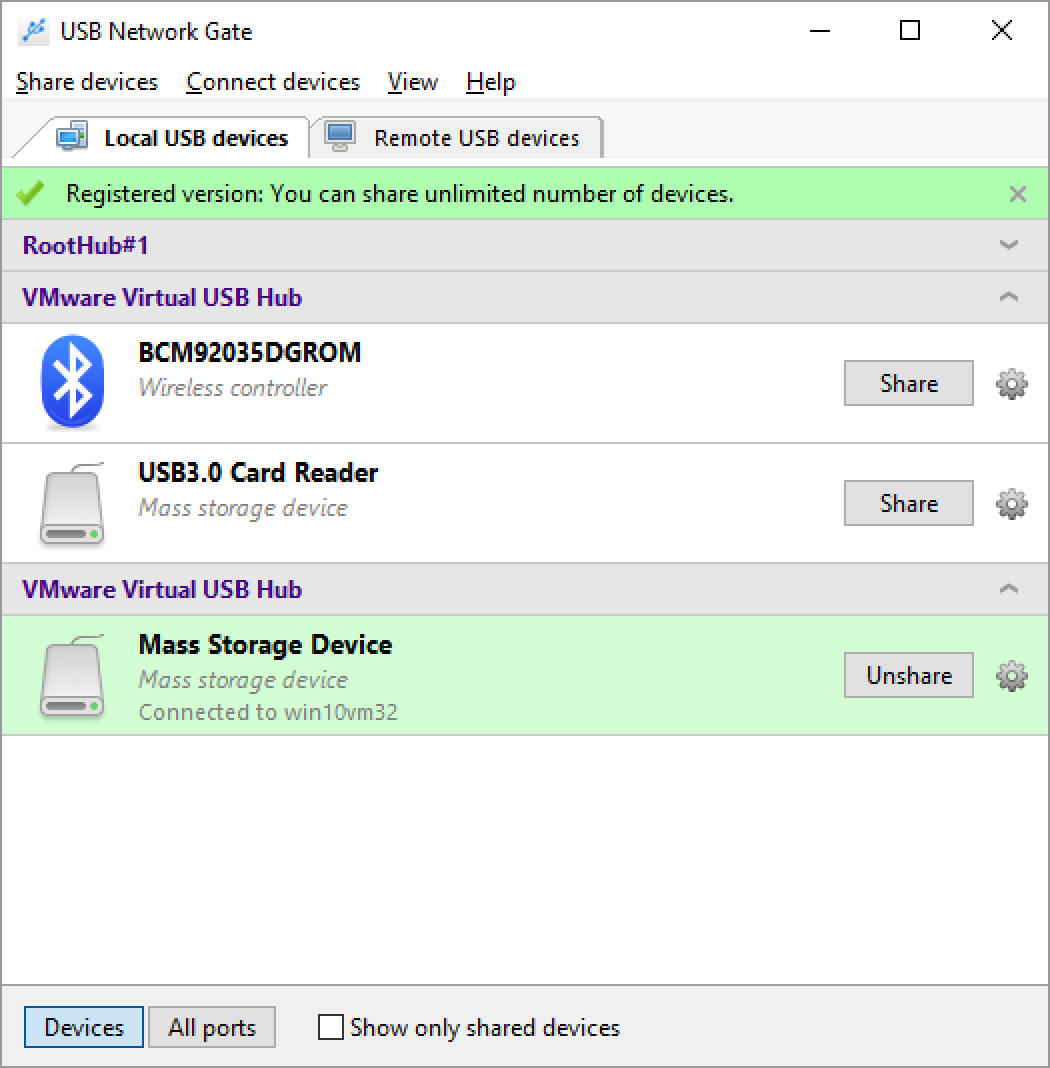Select the Devices view toggle
Image resolution: width=1050 pixels, height=1068 pixels.
tap(83, 1027)
